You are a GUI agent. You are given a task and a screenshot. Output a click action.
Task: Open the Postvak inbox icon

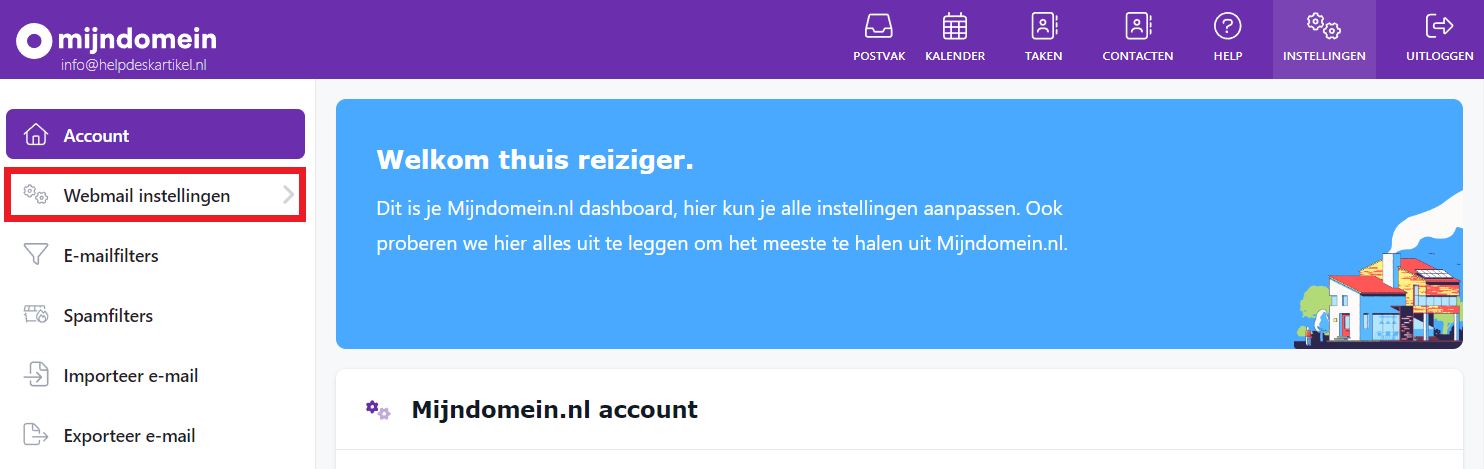click(x=879, y=26)
